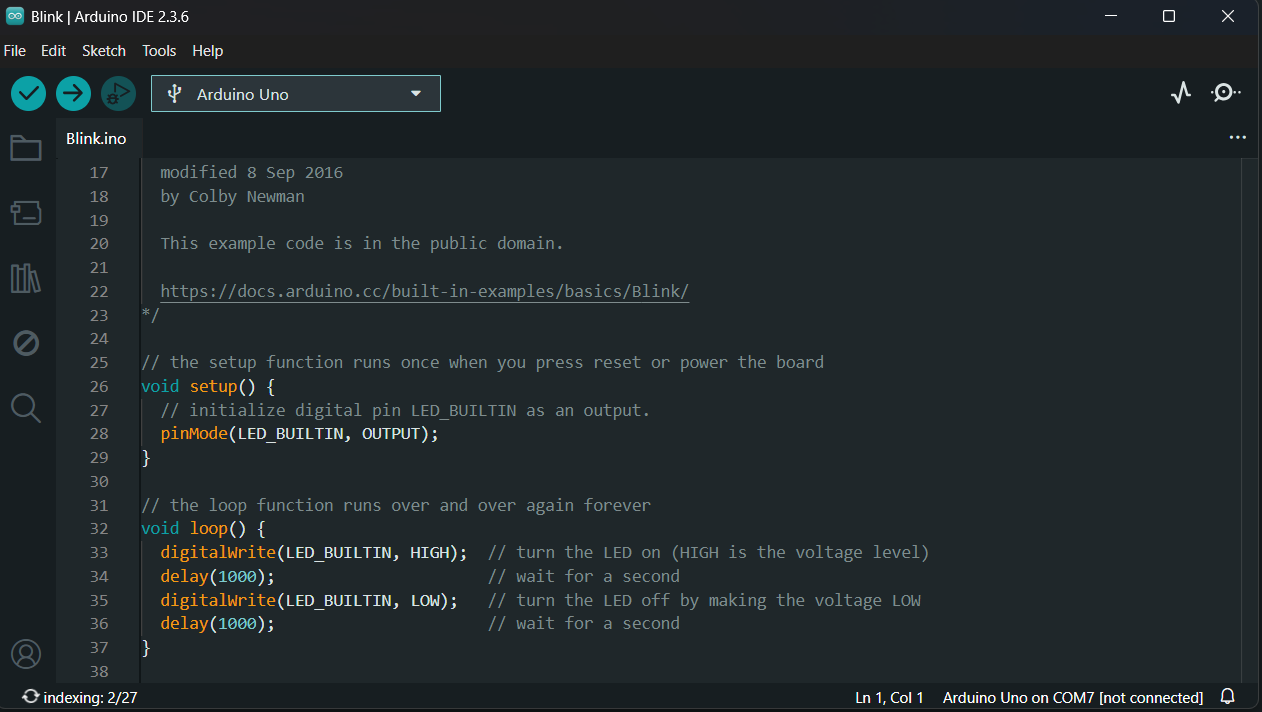The width and height of the screenshot is (1262, 712).
Task: Start debugging with the Debug icon
Action: click(x=118, y=94)
